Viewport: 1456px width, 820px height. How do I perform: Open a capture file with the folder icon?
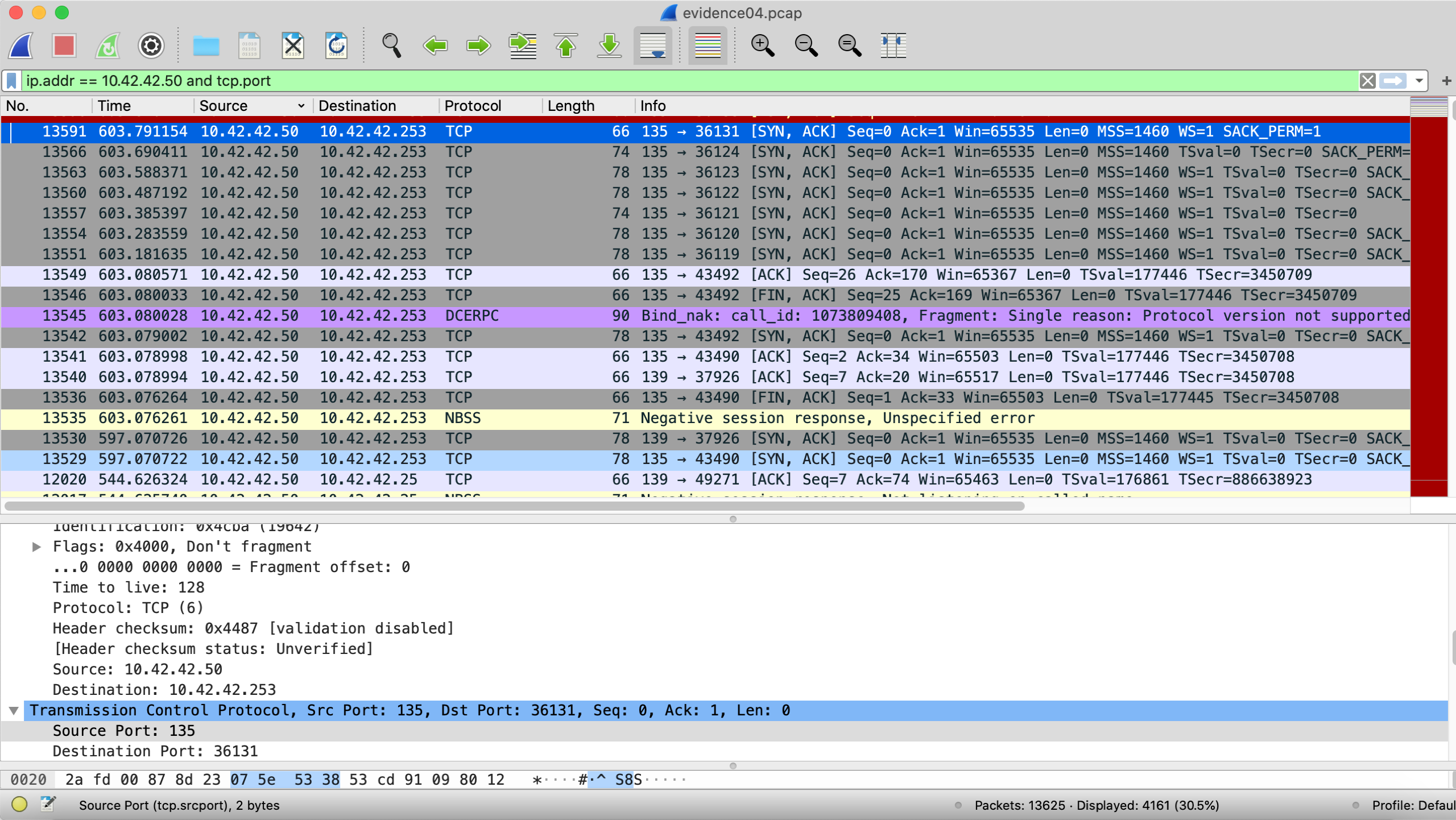206,45
